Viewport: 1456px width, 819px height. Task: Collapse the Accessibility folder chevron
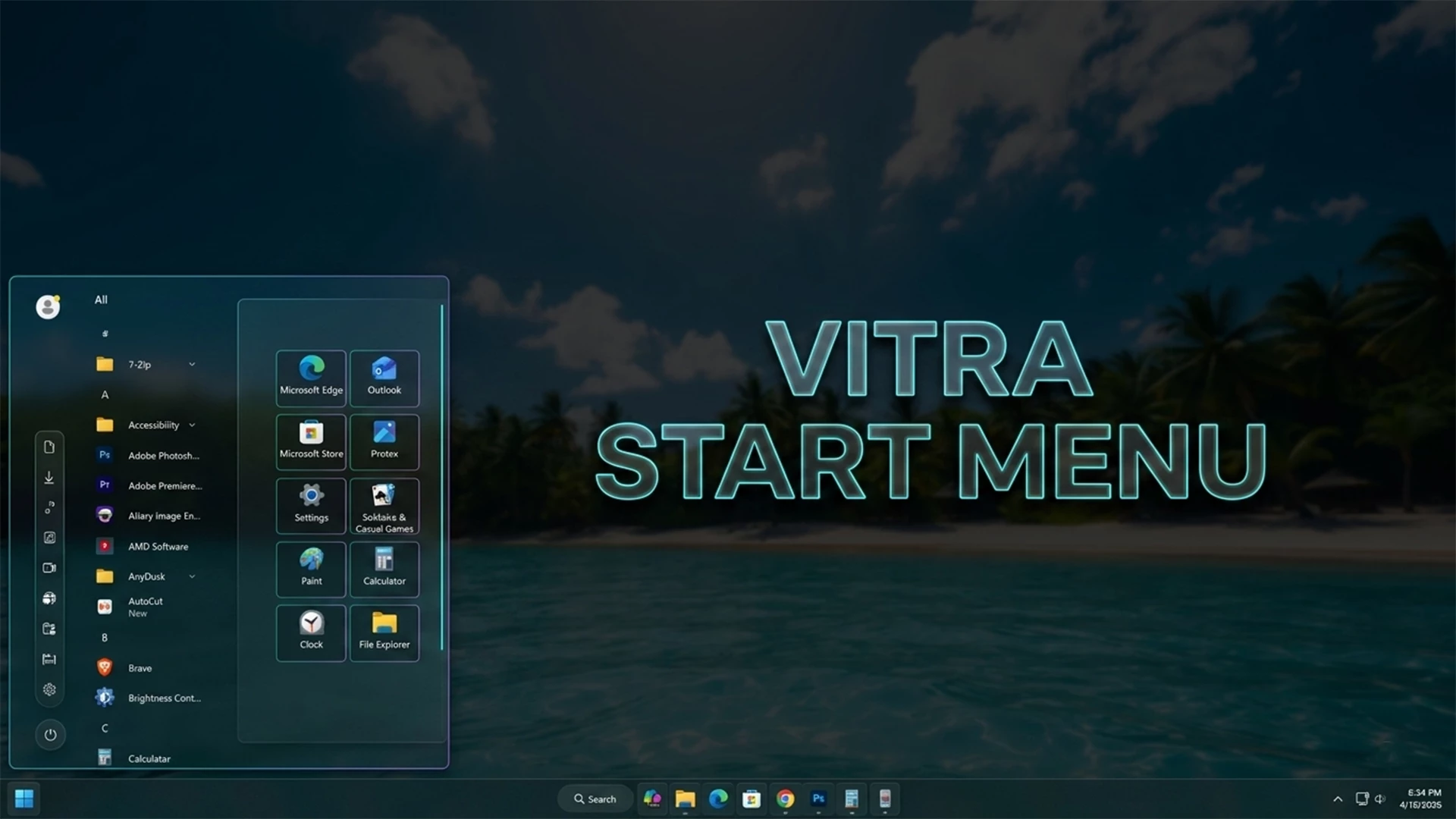click(x=192, y=425)
